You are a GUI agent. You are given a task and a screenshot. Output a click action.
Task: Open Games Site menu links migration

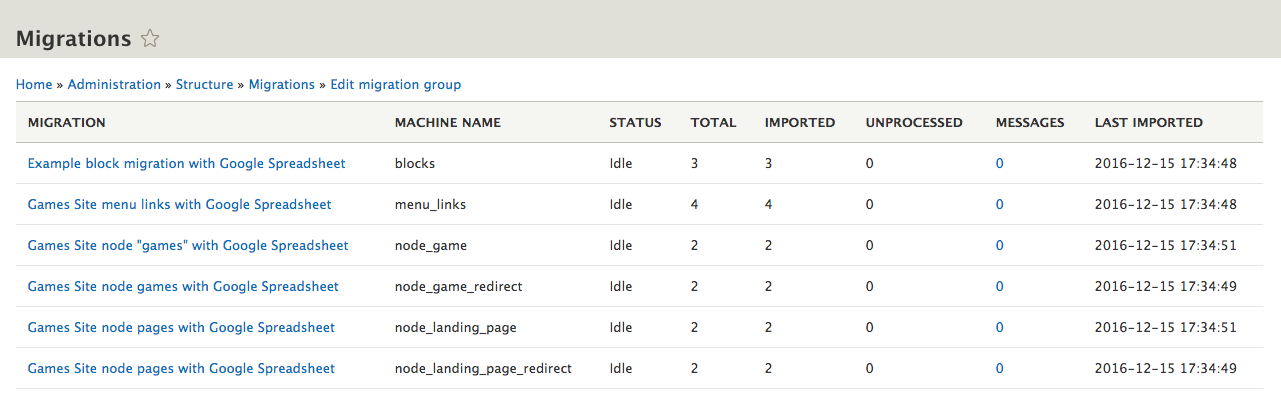click(x=180, y=204)
